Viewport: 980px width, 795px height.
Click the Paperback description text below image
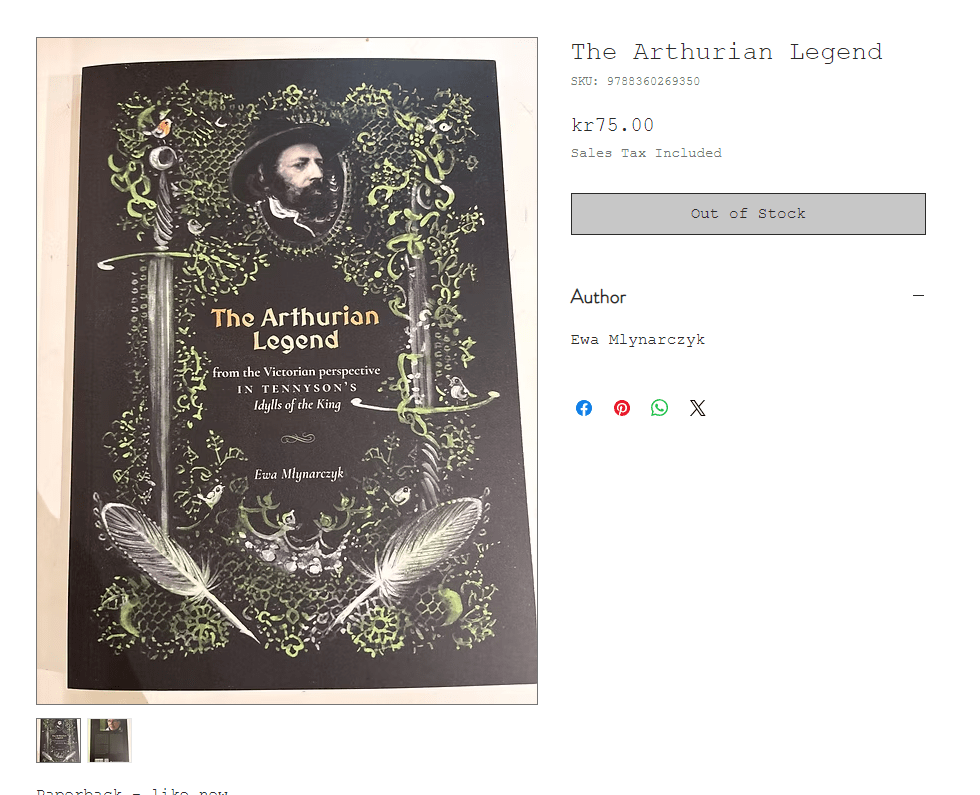click(x=132, y=791)
